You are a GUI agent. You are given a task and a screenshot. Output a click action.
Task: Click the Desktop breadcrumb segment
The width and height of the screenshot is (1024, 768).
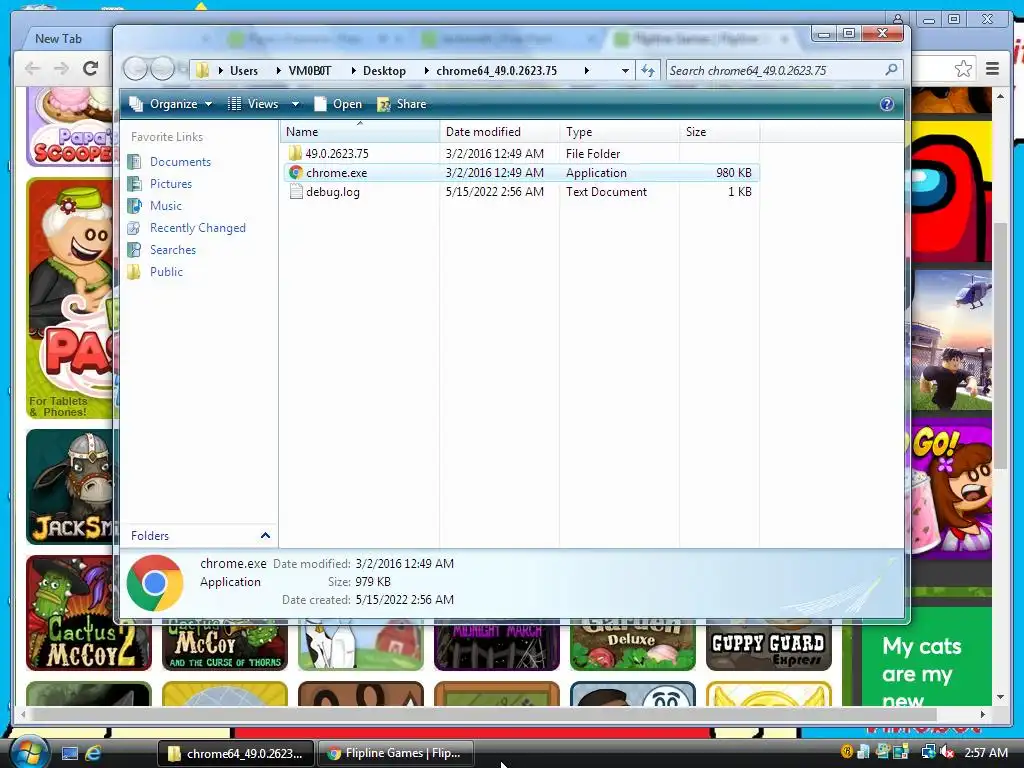384,71
